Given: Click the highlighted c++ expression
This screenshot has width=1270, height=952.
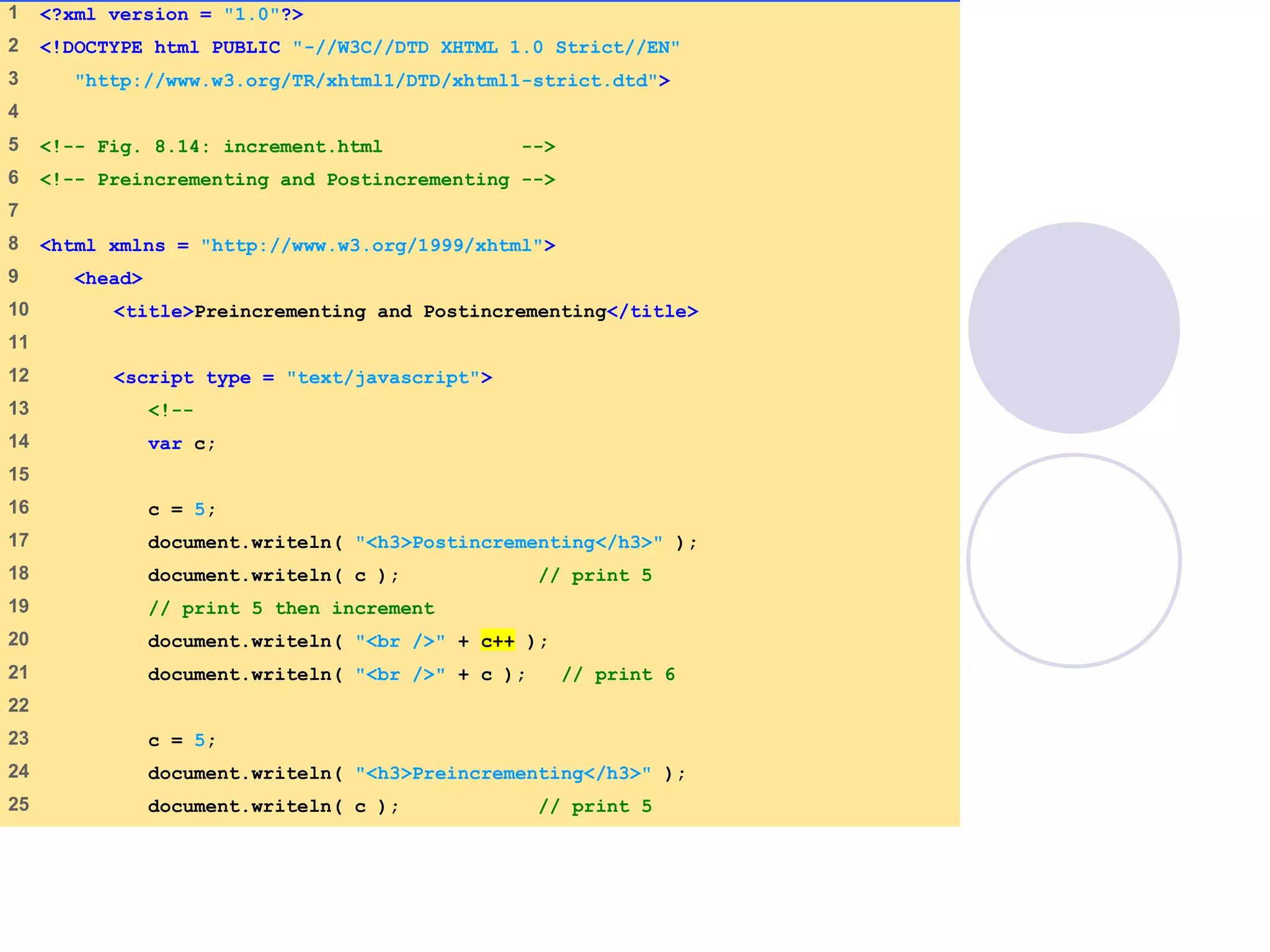Looking at the screenshot, I should (497, 641).
